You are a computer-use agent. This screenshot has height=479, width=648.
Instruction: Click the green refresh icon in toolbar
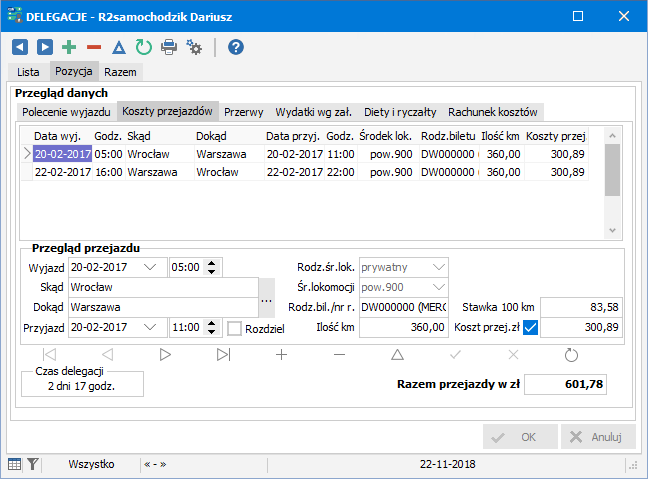tap(144, 47)
